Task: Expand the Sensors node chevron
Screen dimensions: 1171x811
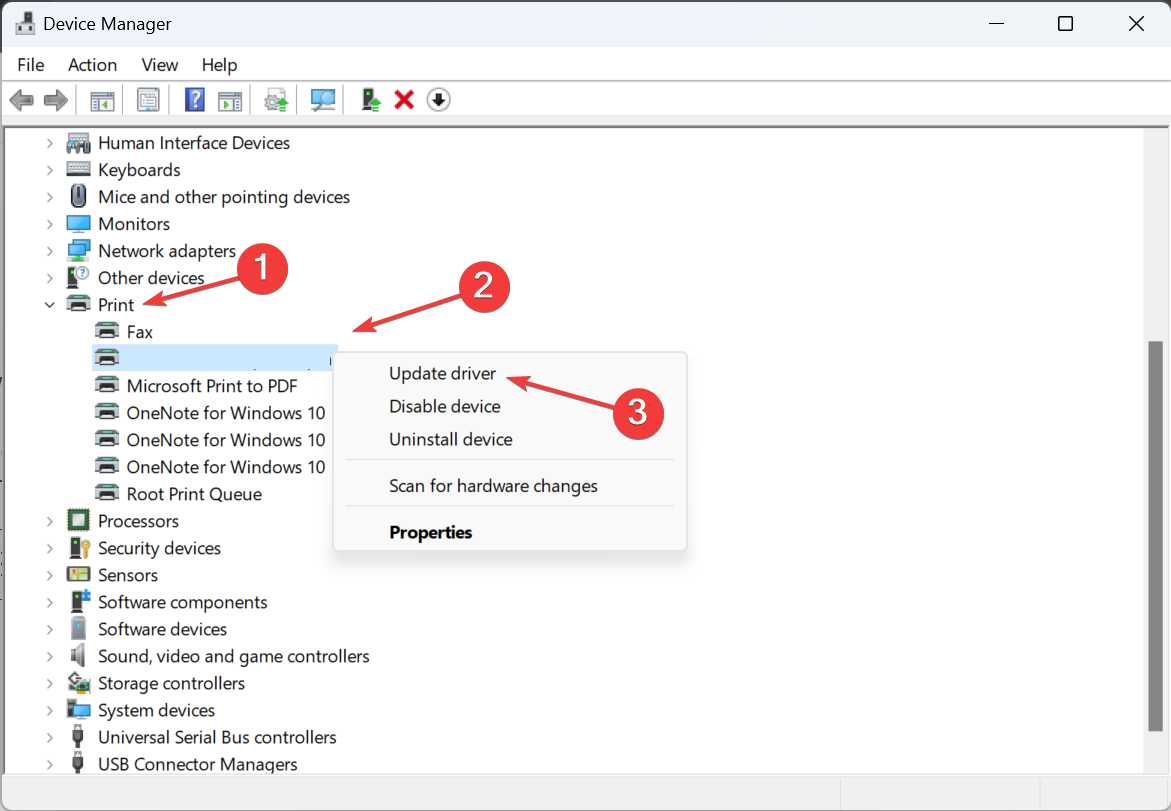Action: (x=50, y=575)
